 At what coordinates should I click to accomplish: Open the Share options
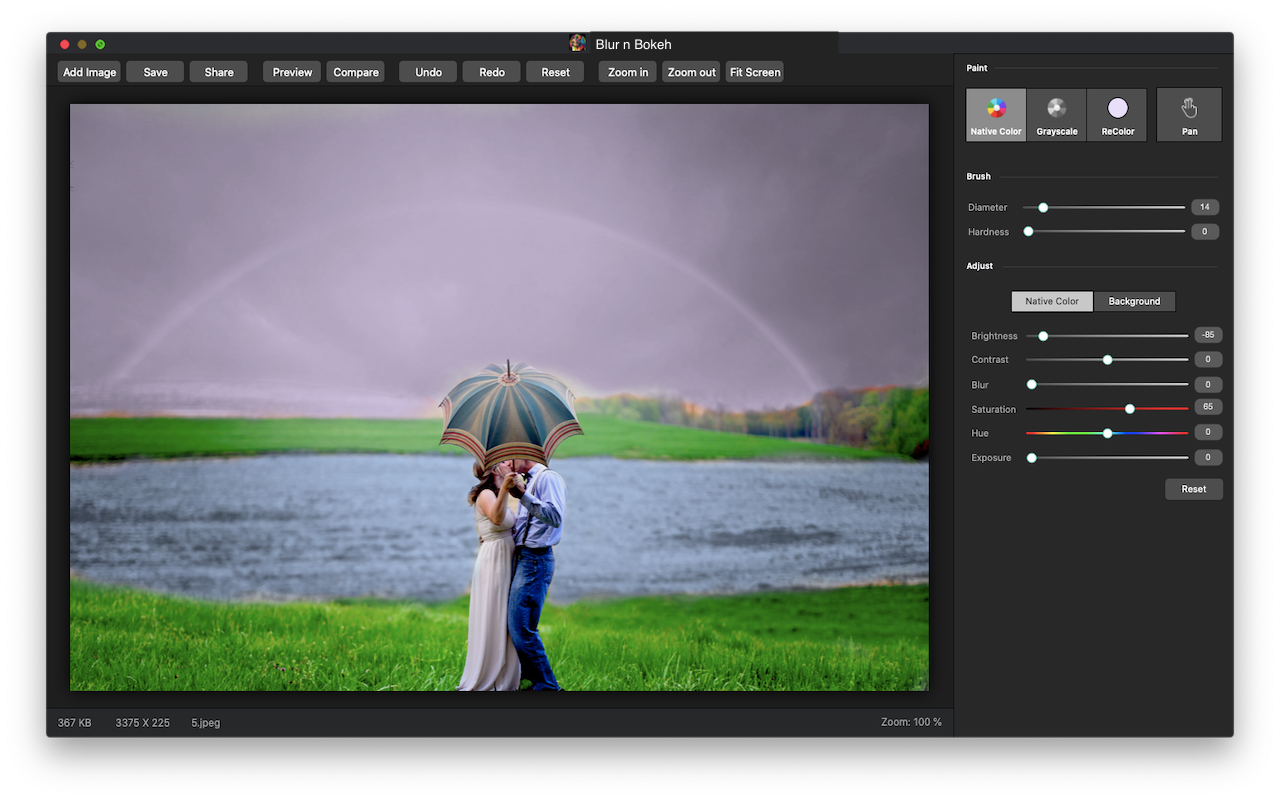pos(219,72)
